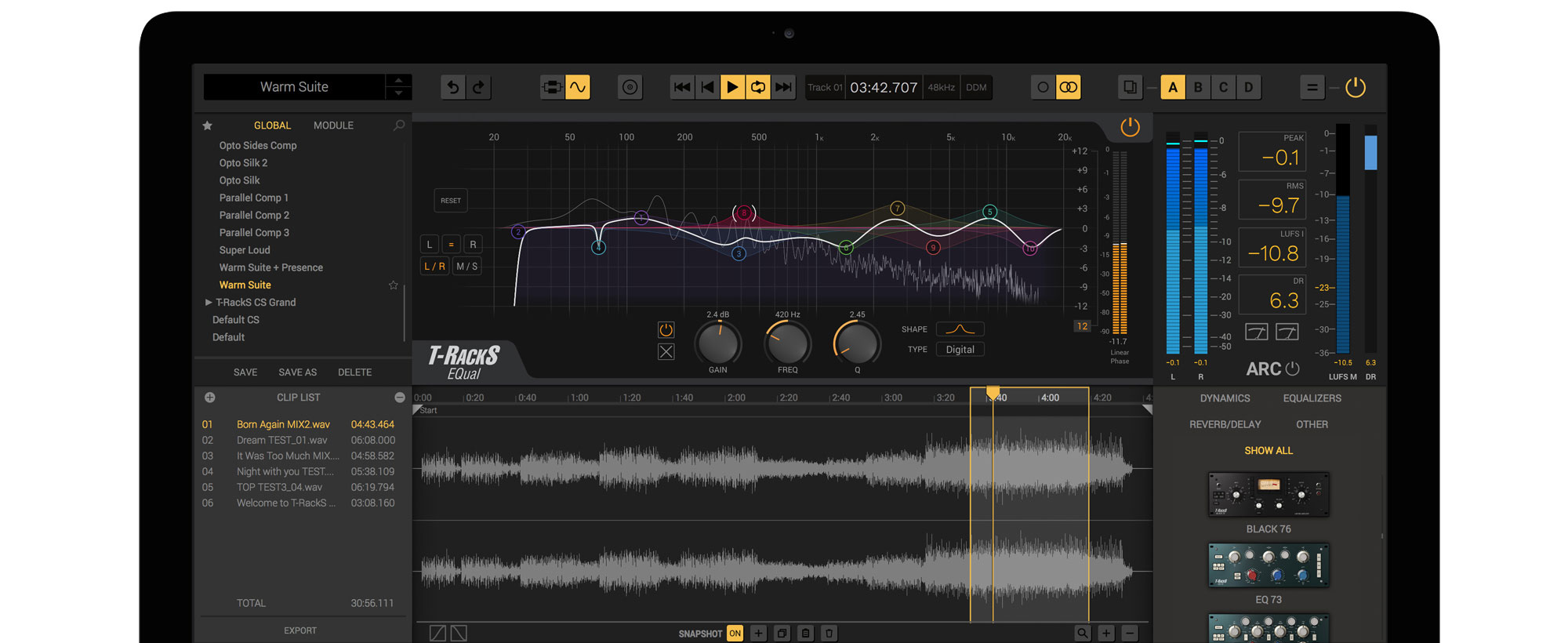Viewport: 1568px width, 643px height.
Task: Click the waveform zoom magnifier icon
Action: click(1082, 633)
